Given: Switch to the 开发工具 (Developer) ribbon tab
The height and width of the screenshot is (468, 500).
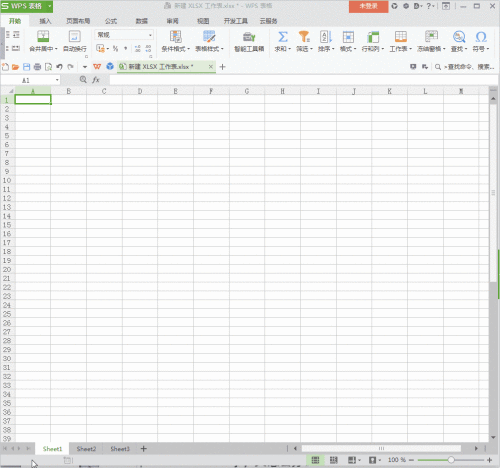Looking at the screenshot, I should [x=236, y=21].
